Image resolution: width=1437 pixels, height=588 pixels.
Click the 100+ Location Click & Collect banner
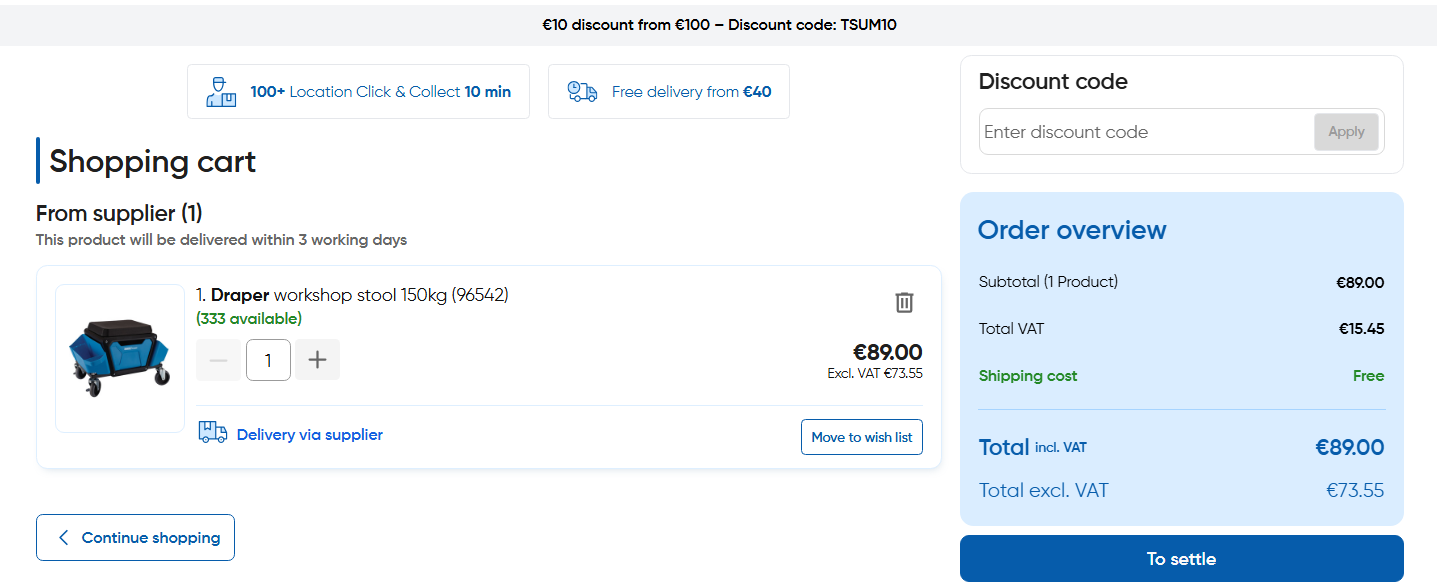tap(380, 92)
